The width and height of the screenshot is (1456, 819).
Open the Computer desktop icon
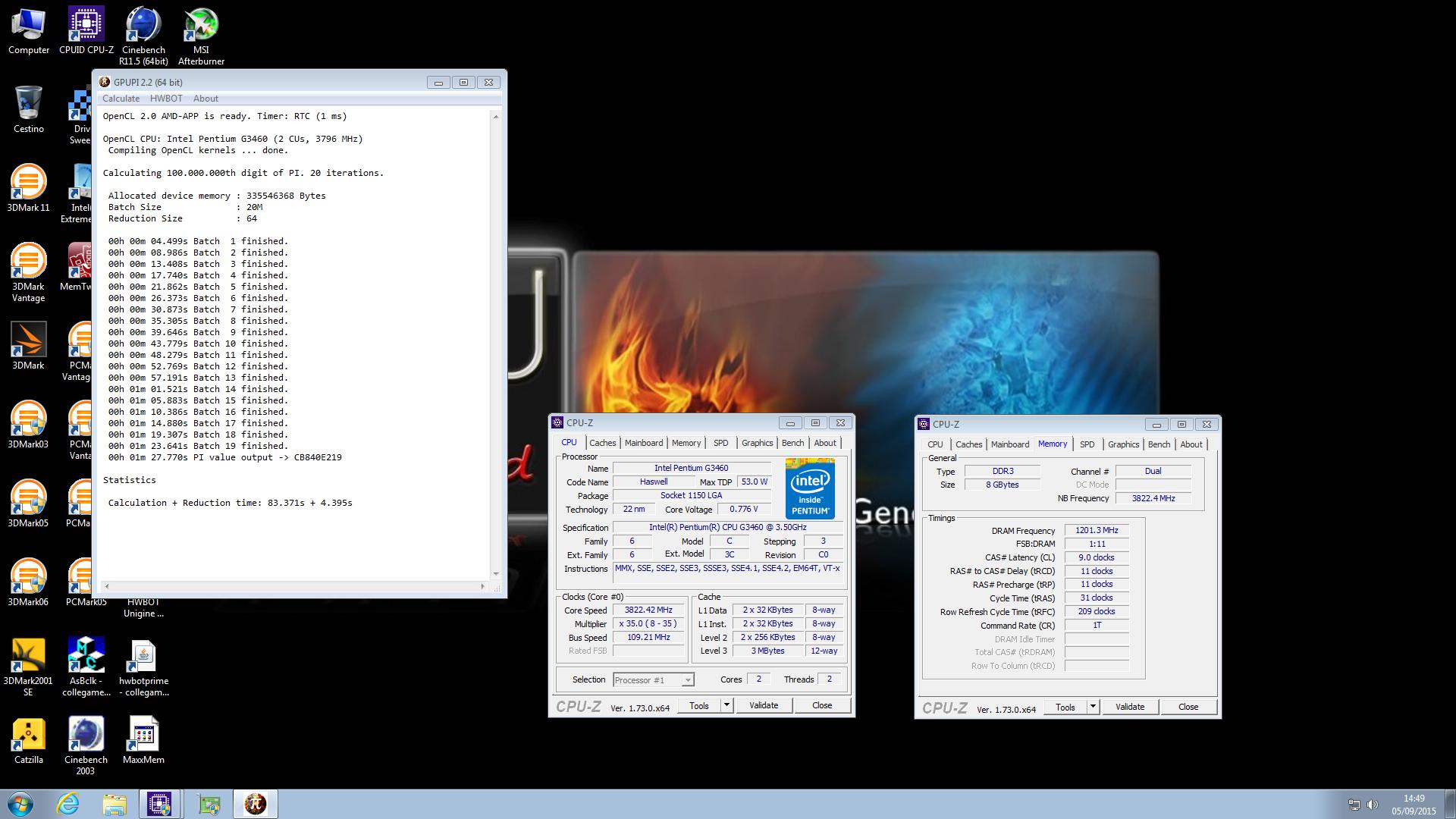coord(29,31)
